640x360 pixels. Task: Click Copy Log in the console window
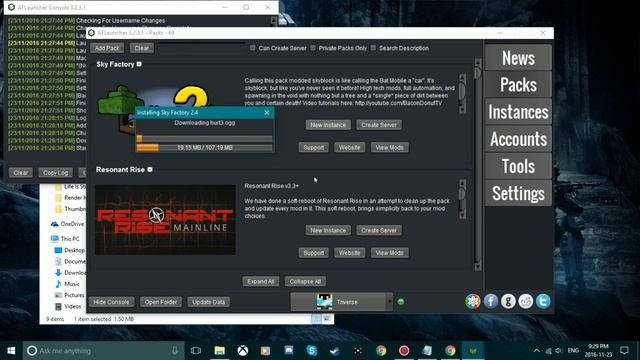[x=56, y=173]
